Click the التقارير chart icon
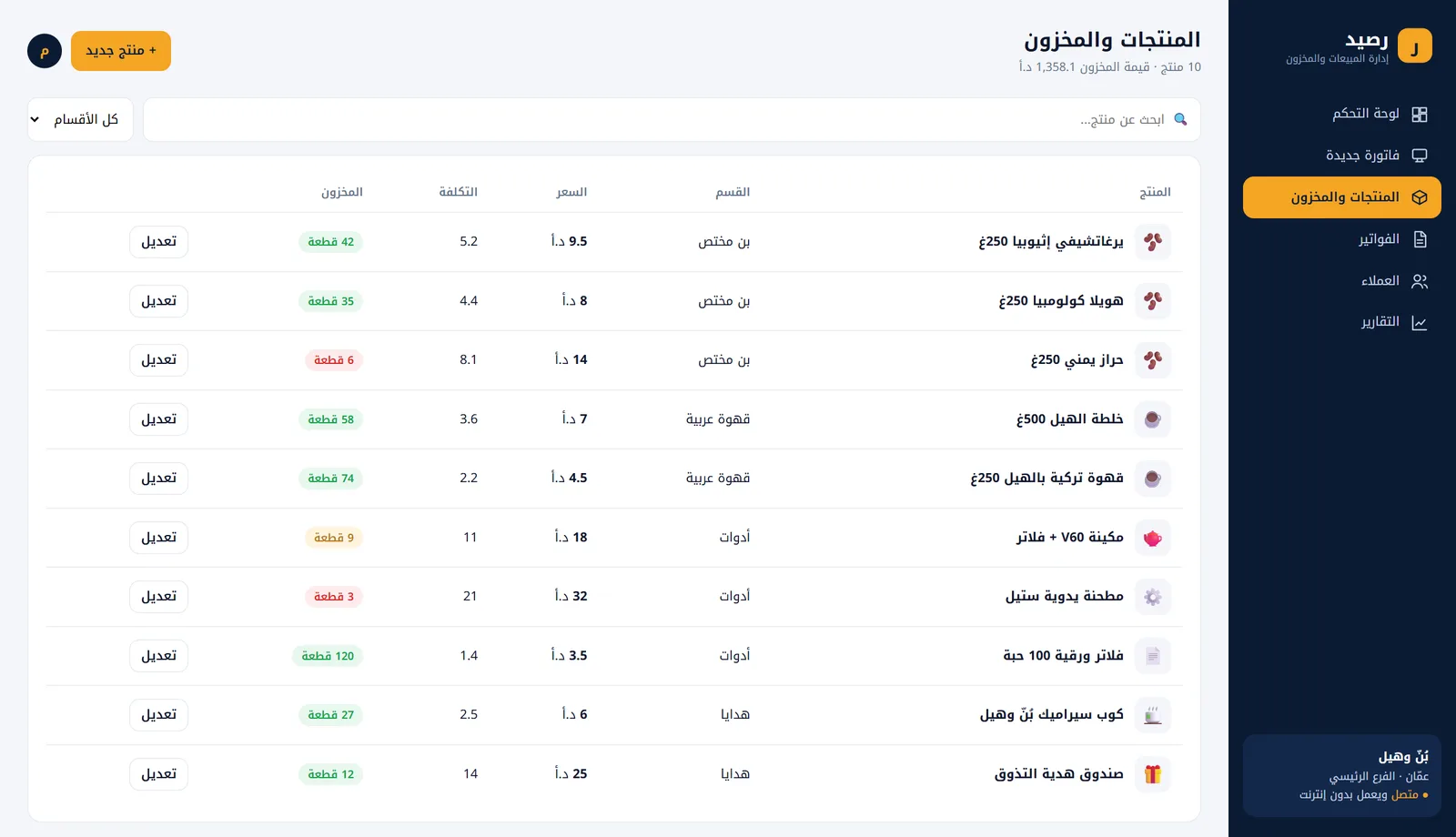The height and width of the screenshot is (837, 1456). coord(1419,322)
